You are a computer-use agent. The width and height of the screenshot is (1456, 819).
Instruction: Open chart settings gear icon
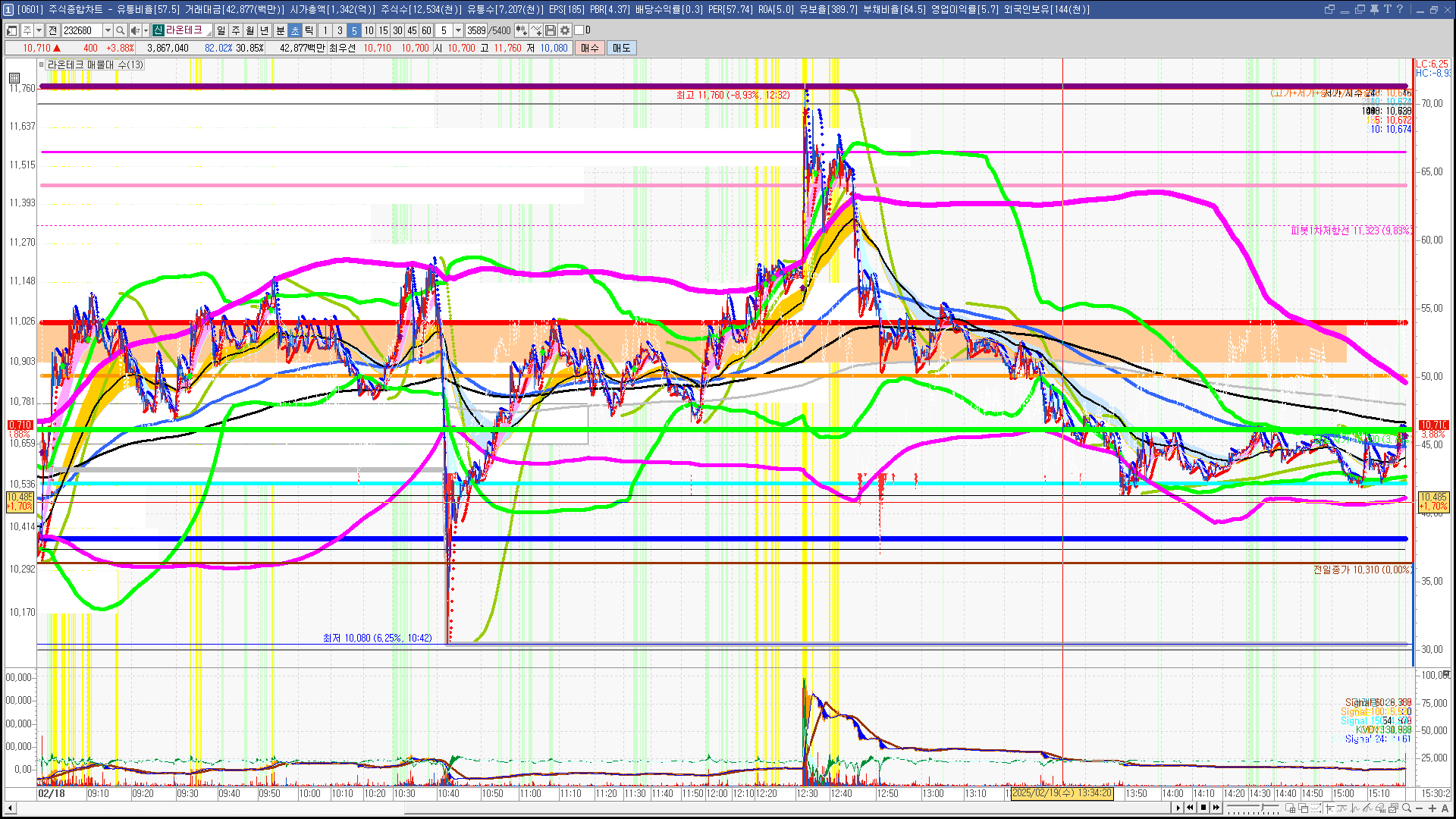565,30
